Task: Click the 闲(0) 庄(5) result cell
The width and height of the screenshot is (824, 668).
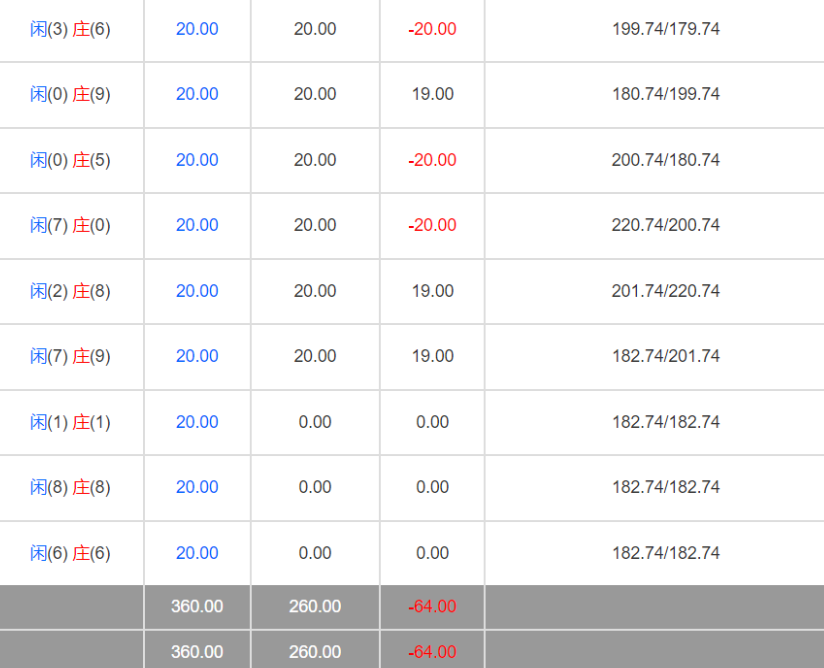Action: coord(70,160)
